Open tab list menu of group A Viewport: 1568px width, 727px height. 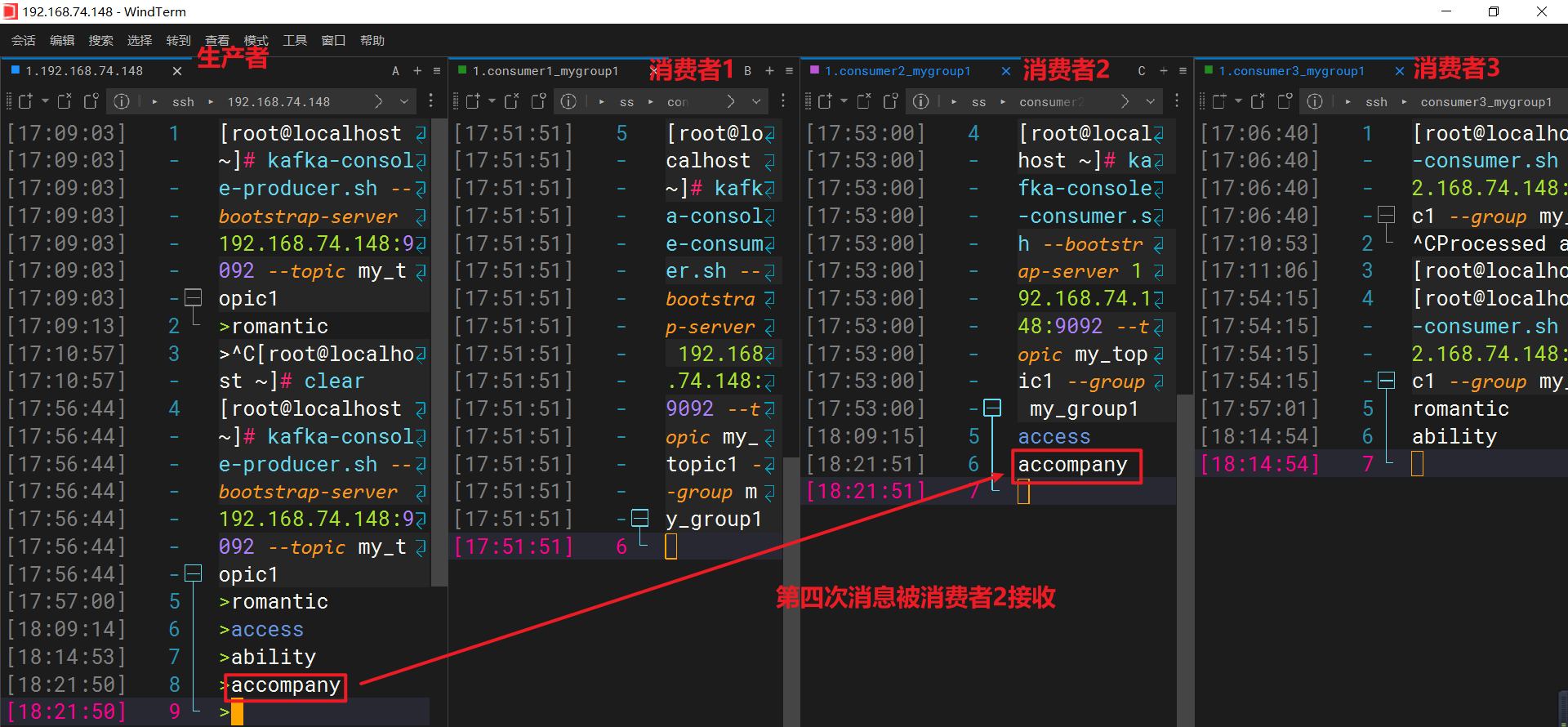[437, 71]
